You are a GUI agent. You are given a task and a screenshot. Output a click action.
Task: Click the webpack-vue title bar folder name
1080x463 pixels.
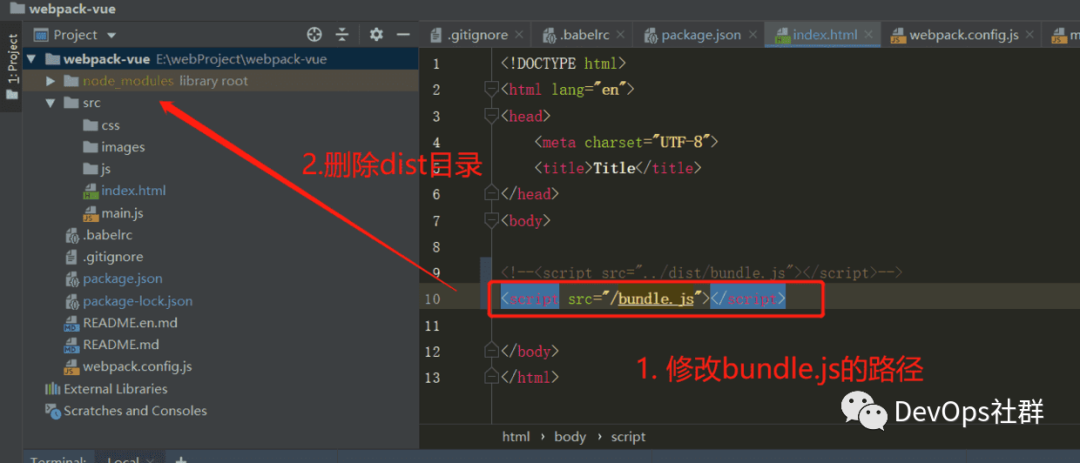coord(72,9)
